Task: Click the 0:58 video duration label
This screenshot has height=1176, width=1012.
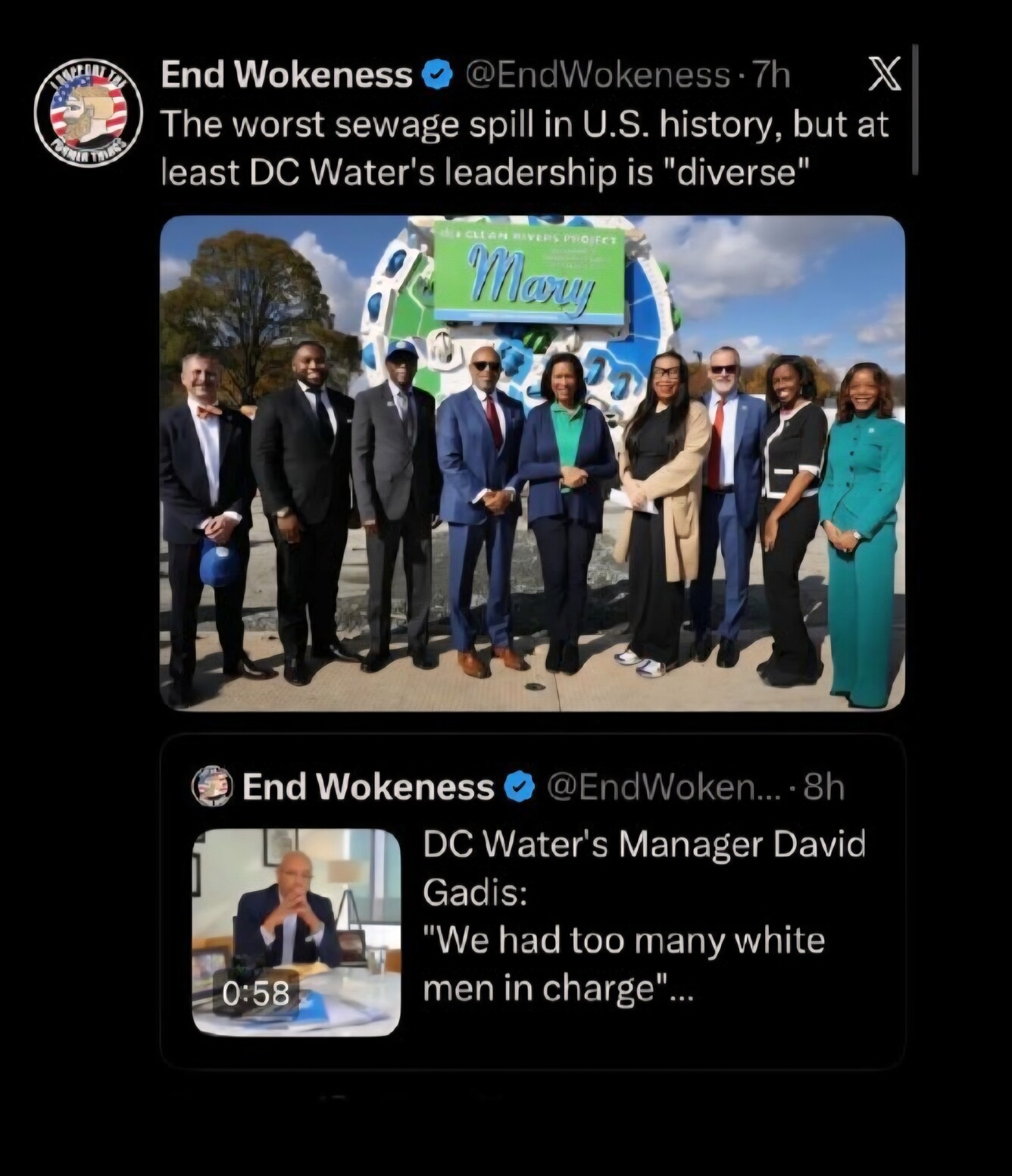Action: coord(256,993)
